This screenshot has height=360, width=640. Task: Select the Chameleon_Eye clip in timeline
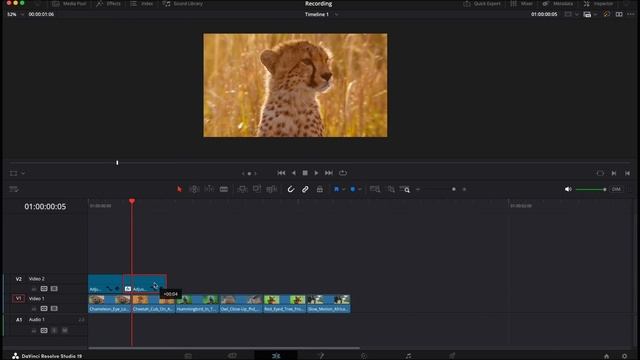[x=109, y=304]
